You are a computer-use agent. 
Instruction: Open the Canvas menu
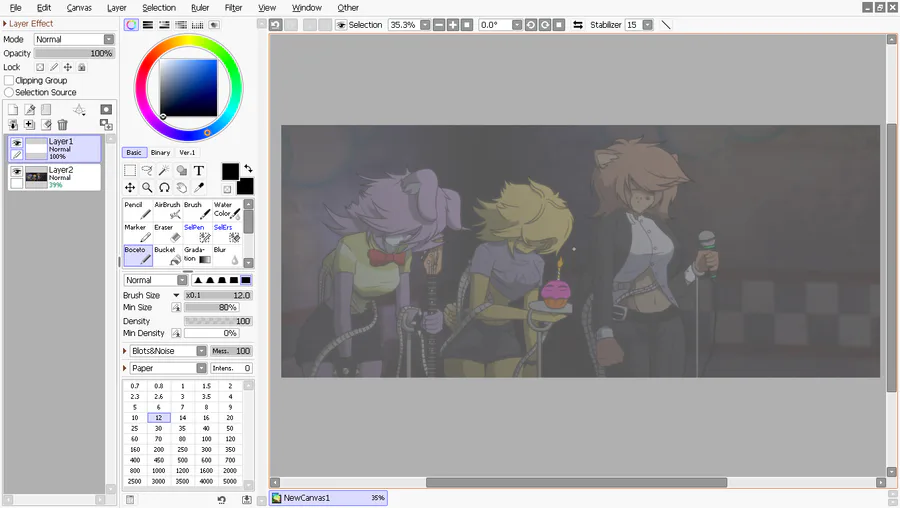coord(79,7)
